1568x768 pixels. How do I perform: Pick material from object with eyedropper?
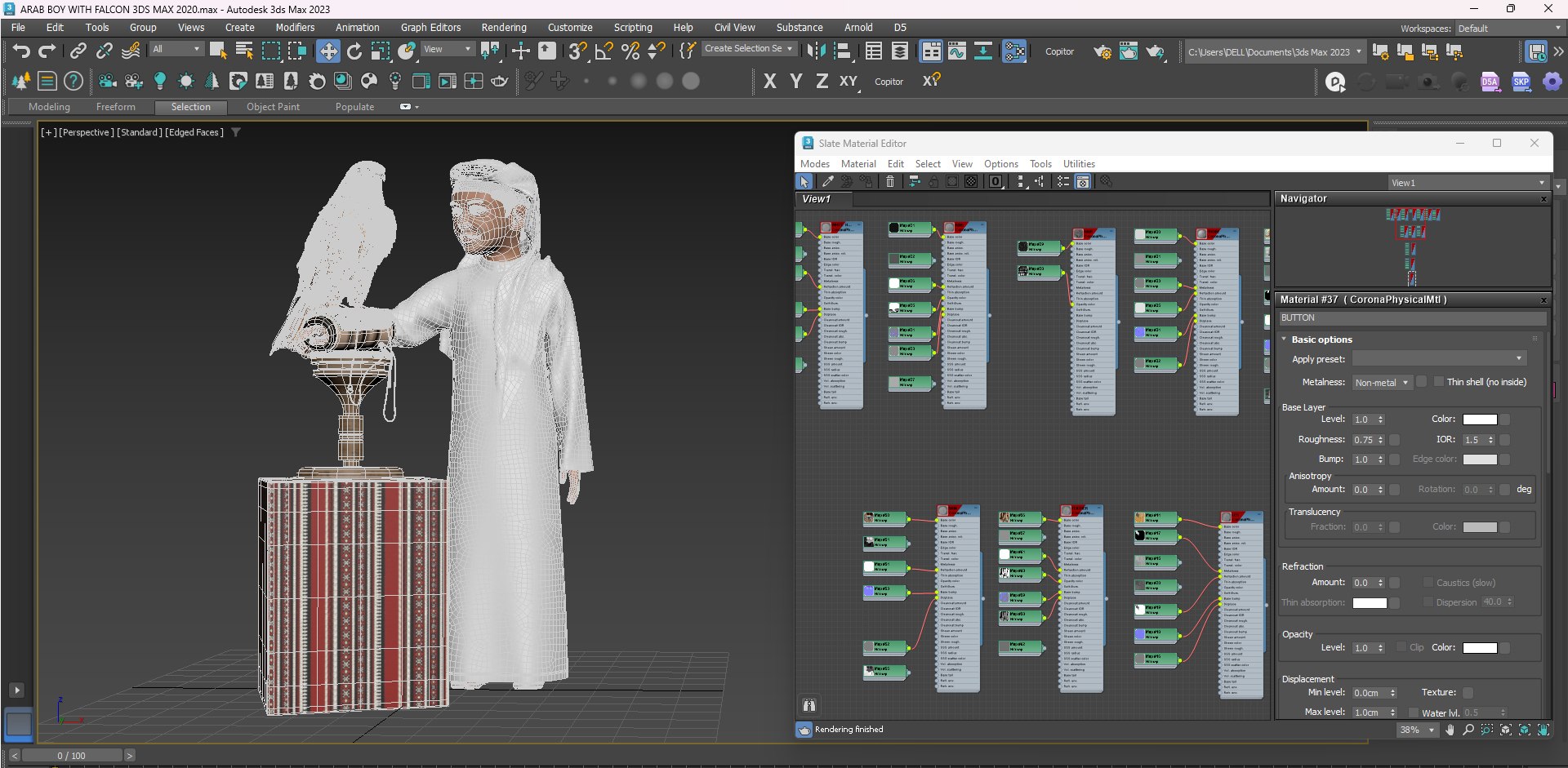pos(827,182)
